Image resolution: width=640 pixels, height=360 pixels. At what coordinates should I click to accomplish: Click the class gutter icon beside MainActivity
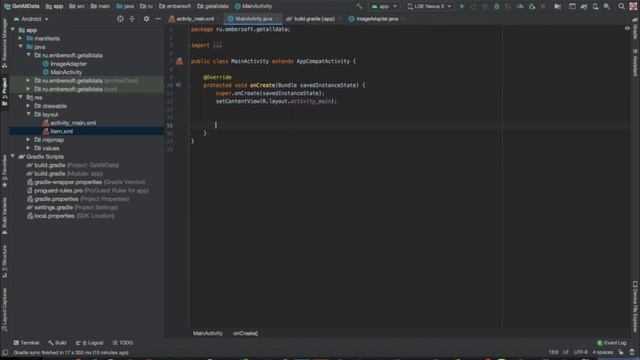179,61
